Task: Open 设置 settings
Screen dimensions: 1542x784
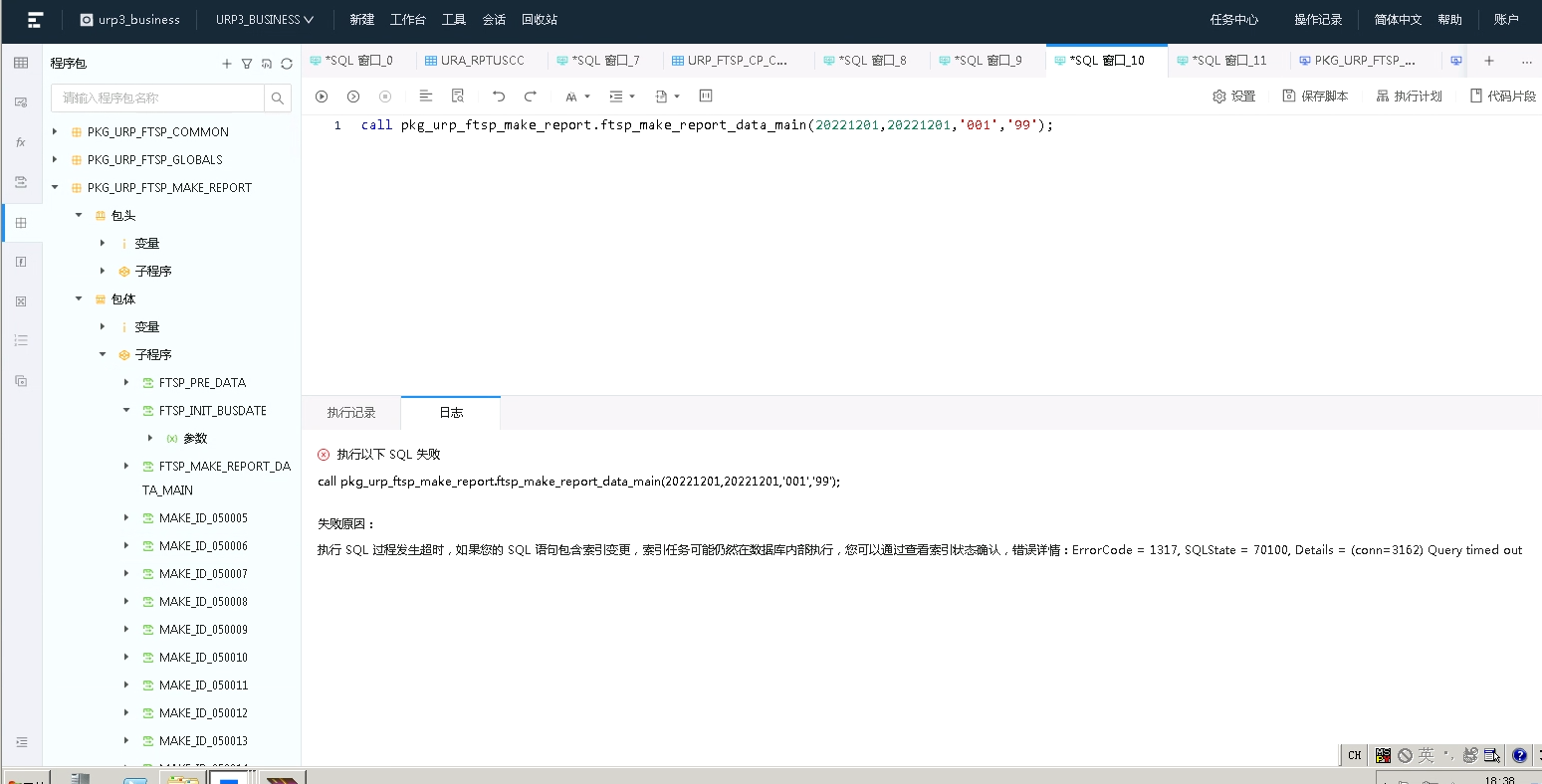Action: pyautogui.click(x=1234, y=97)
